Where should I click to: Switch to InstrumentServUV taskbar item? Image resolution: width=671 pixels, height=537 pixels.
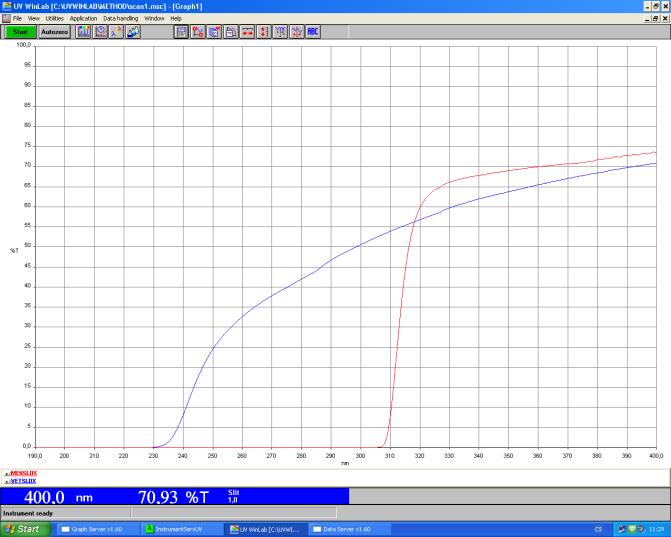181,529
